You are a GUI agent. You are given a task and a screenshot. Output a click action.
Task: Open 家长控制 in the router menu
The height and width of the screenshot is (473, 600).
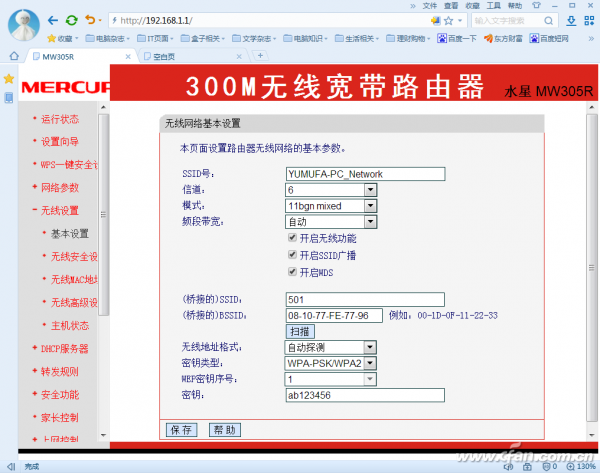coord(60,418)
